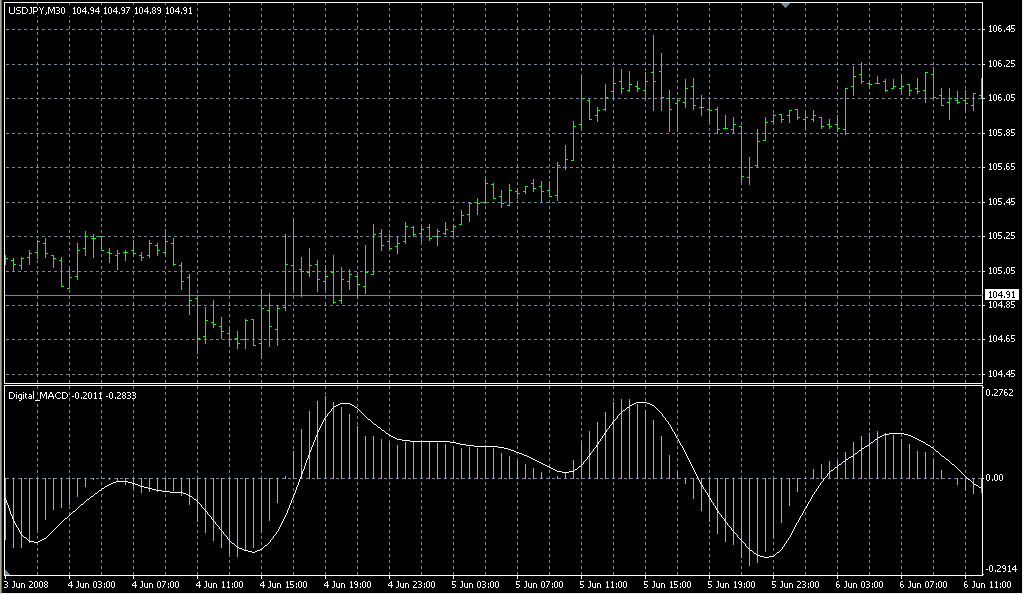Click the 105.65 price scale label
The image size is (1024, 594).
click(1001, 167)
